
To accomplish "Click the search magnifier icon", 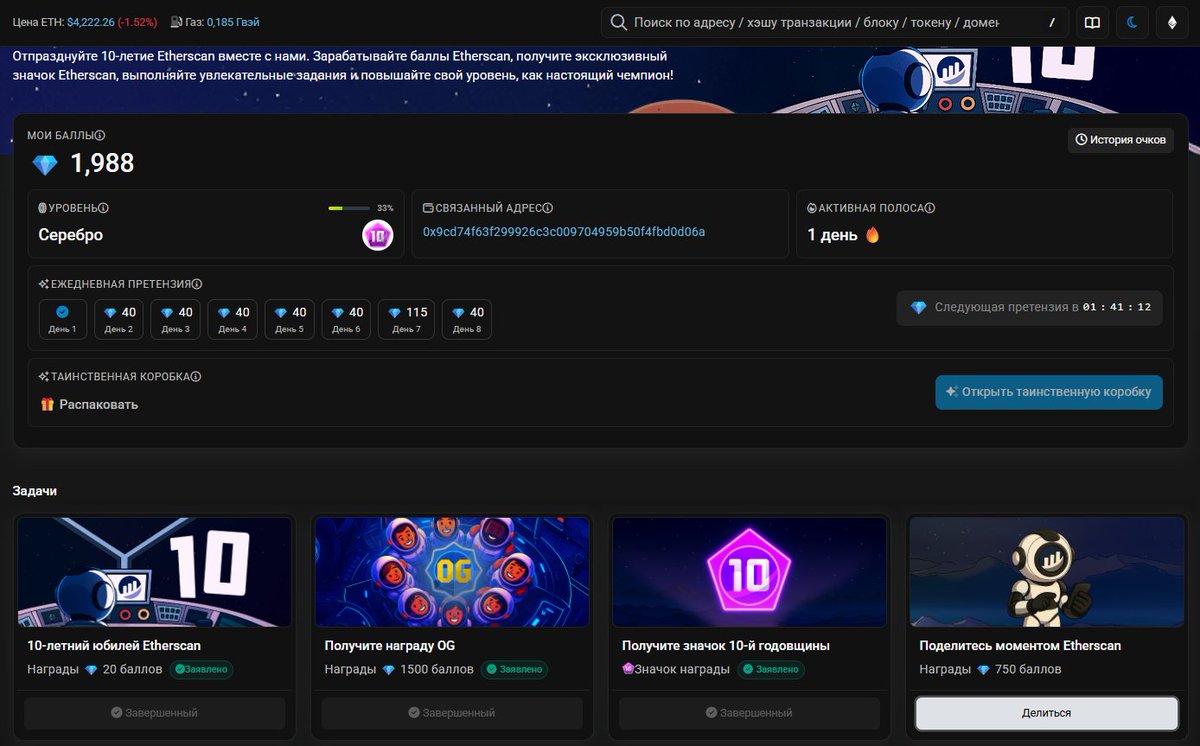I will tap(618, 22).
